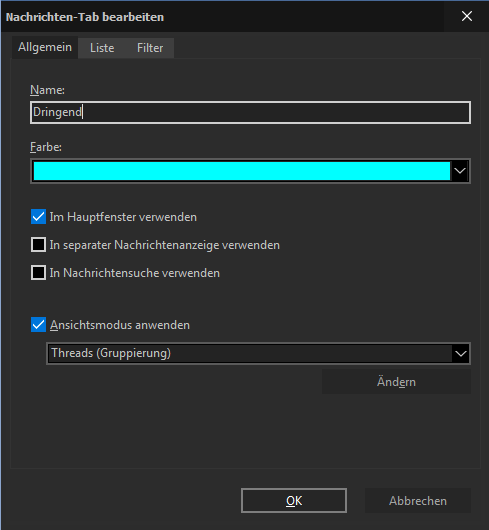Click the cyan Farbe color bar
This screenshot has width=489, height=530.
tap(242, 171)
